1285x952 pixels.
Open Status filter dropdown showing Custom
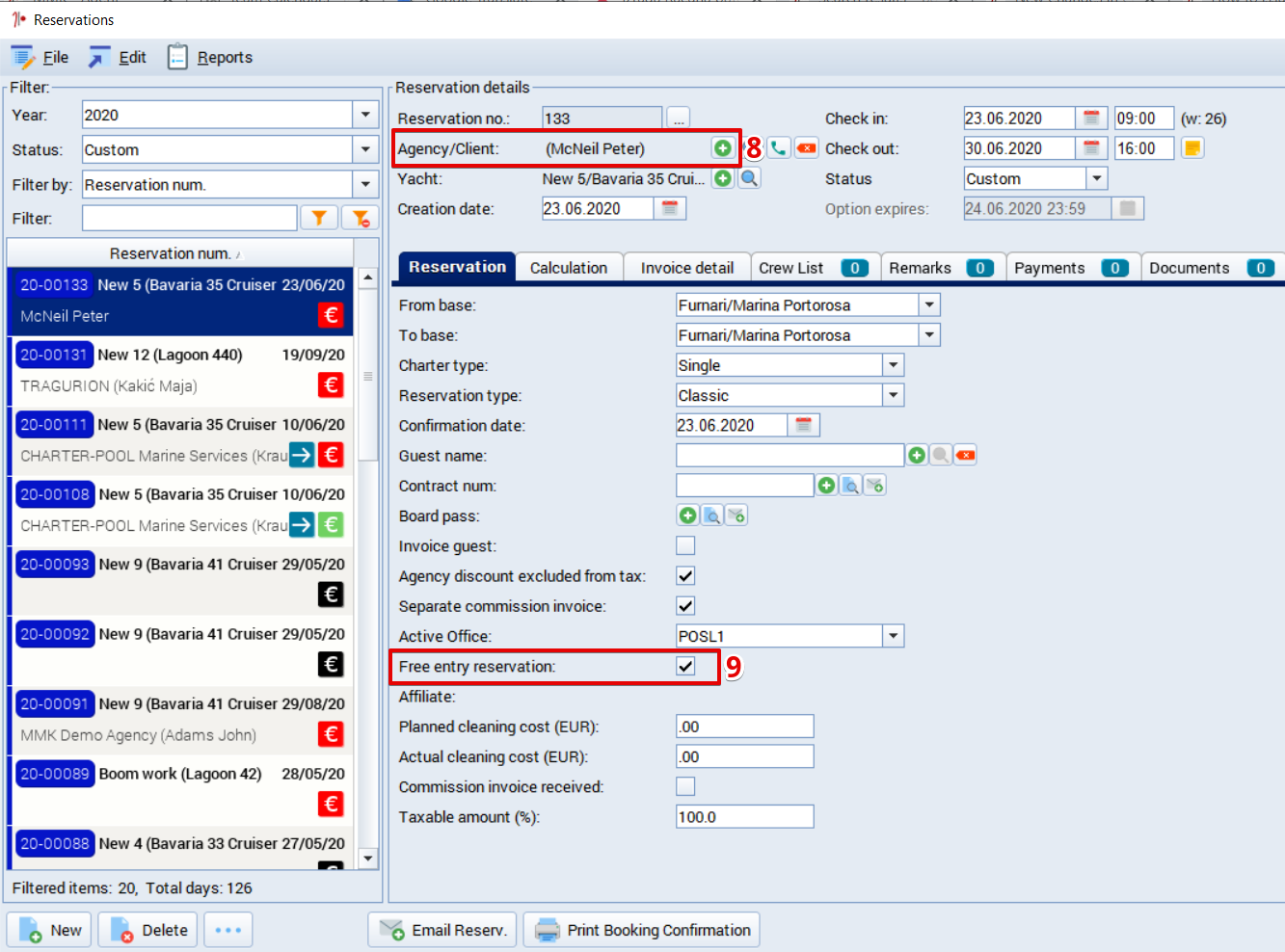[x=365, y=149]
